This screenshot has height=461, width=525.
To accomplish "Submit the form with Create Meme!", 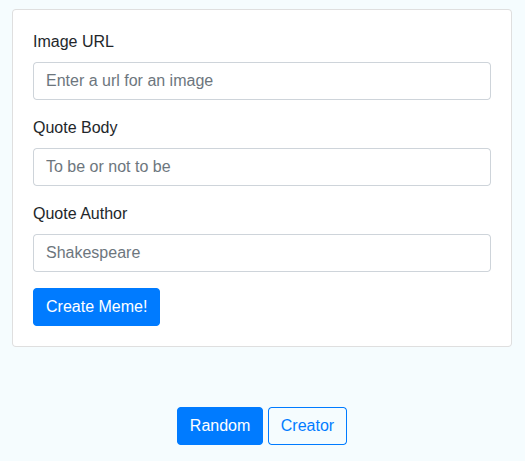I will (96, 307).
